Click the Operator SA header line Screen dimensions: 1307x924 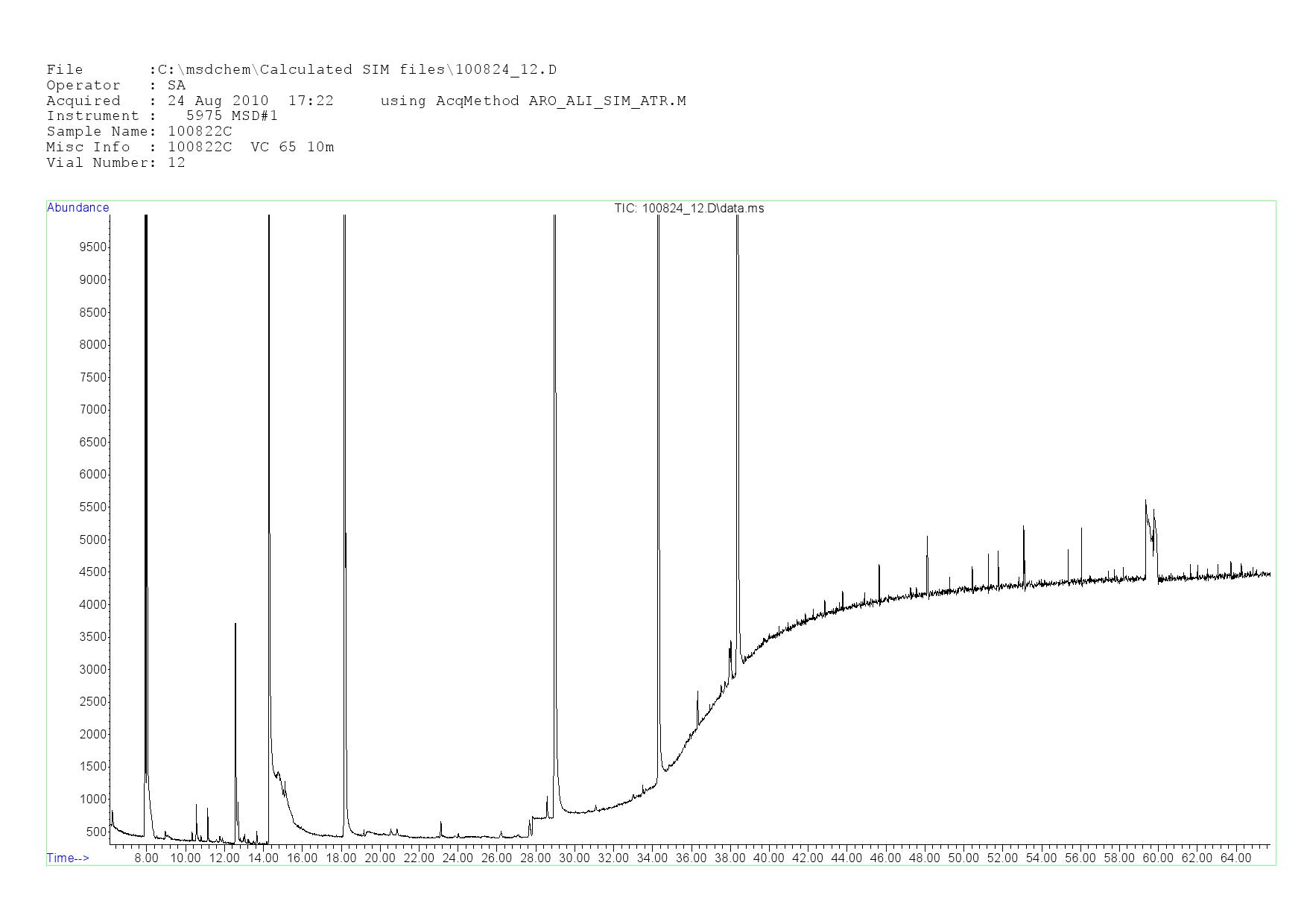115,86
